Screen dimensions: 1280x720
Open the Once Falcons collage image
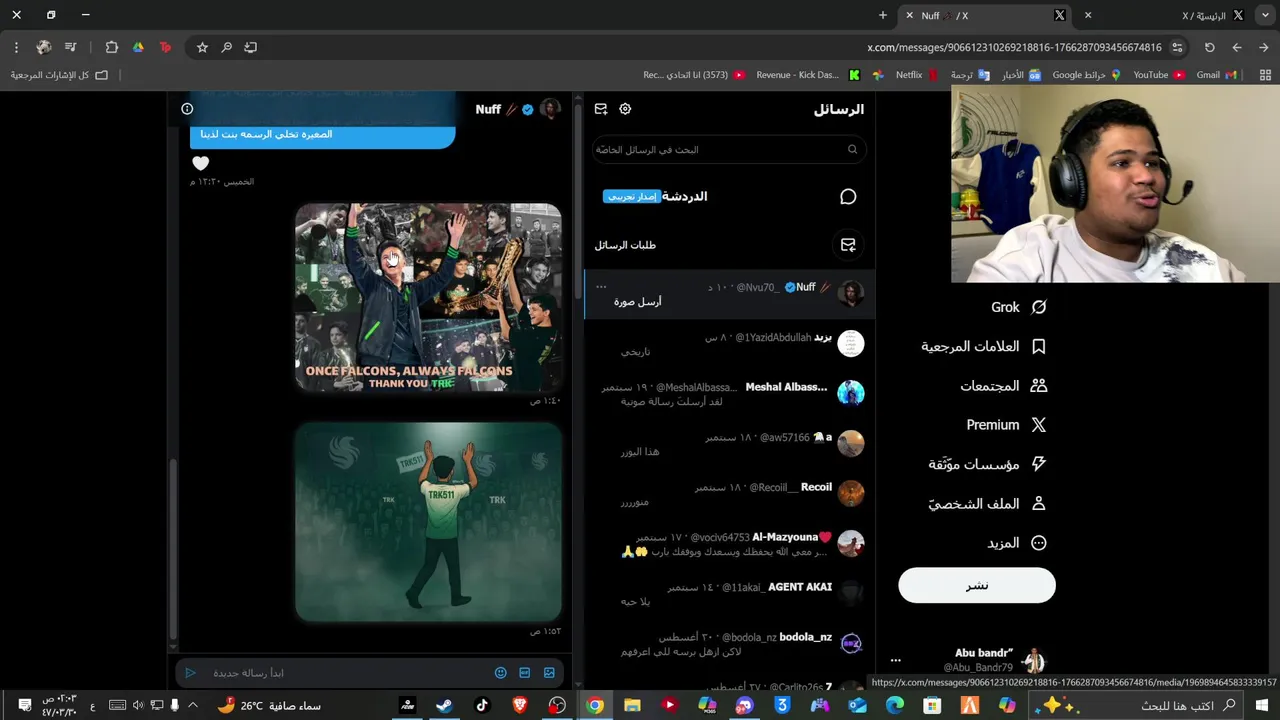(428, 297)
